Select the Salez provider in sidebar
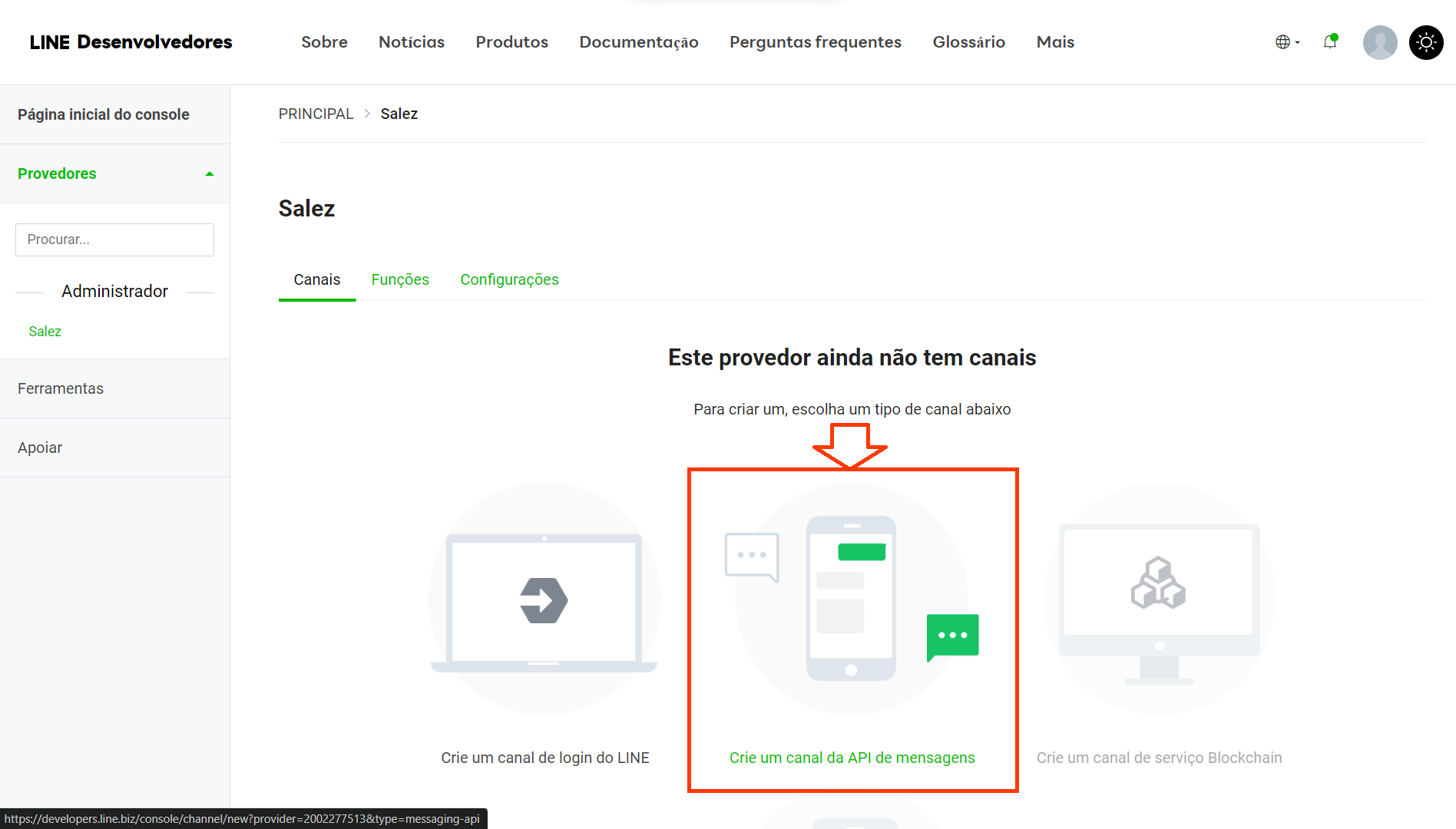Image resolution: width=1456 pixels, height=829 pixels. tap(45, 332)
